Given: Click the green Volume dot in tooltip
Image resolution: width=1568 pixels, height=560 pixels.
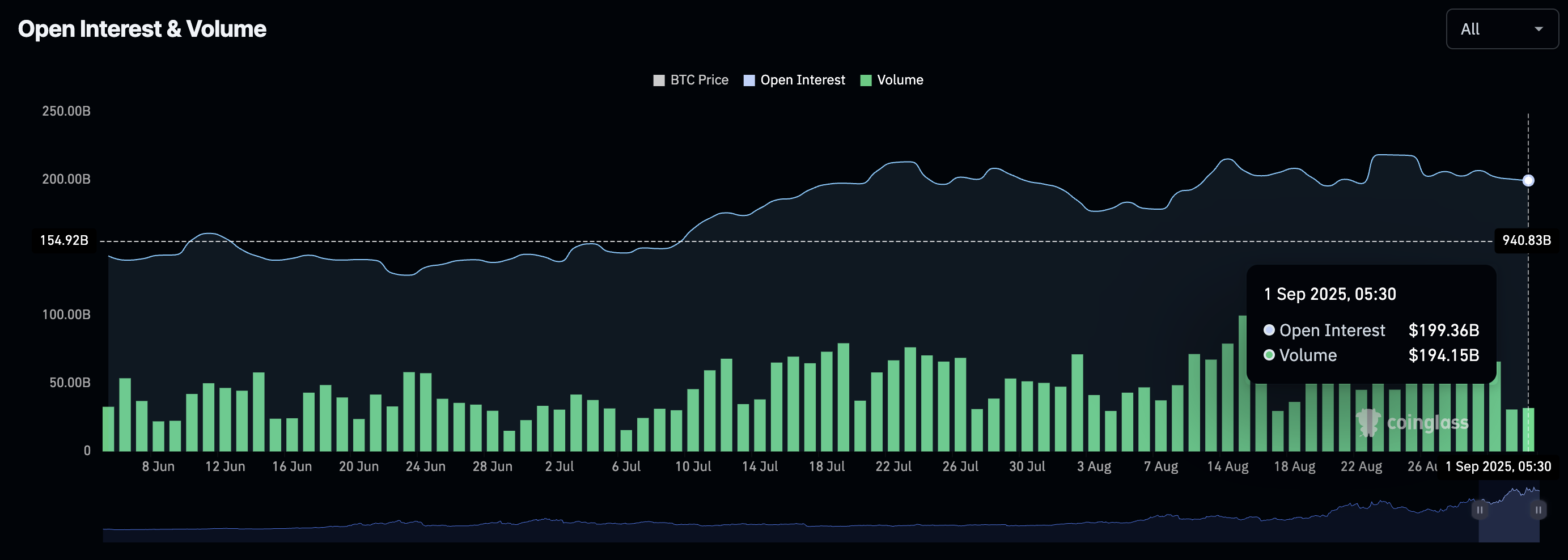Looking at the screenshot, I should pyautogui.click(x=1269, y=355).
